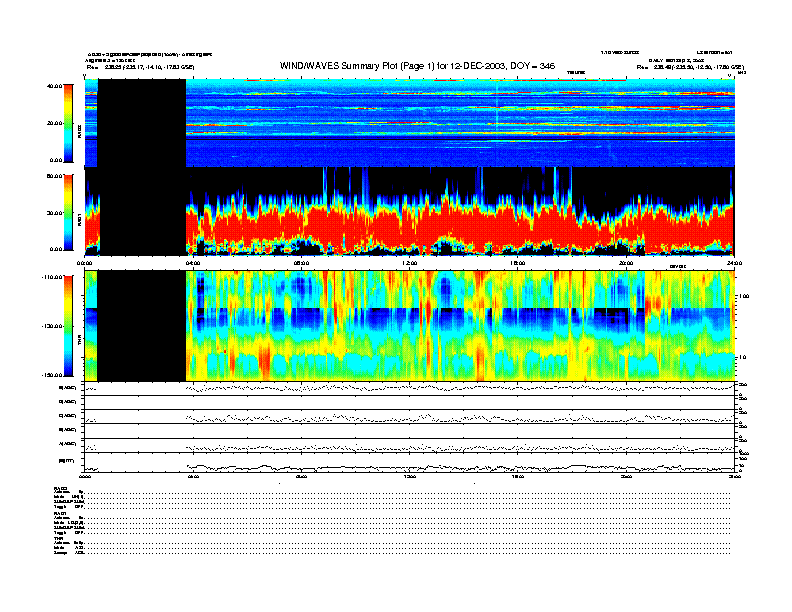Click the RAD1 color scale bar

coord(68,212)
